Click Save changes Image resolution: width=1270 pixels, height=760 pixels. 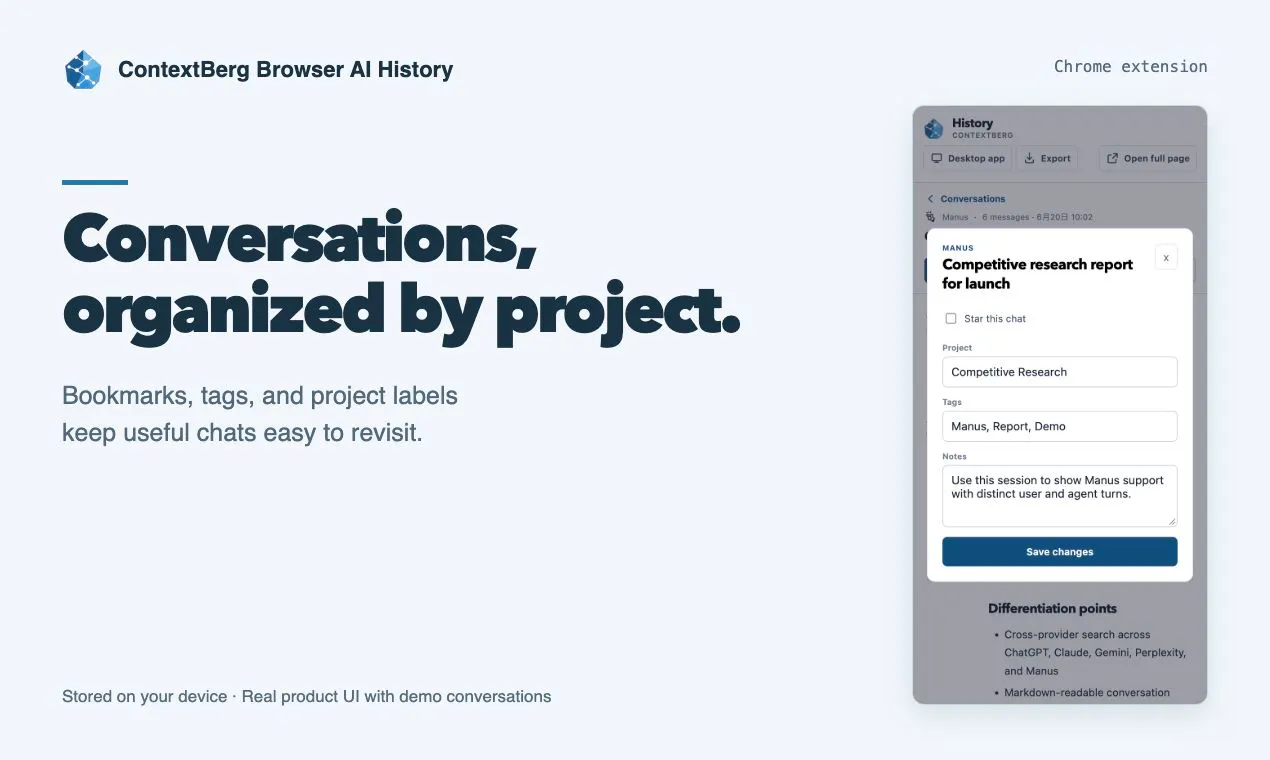[1060, 552]
